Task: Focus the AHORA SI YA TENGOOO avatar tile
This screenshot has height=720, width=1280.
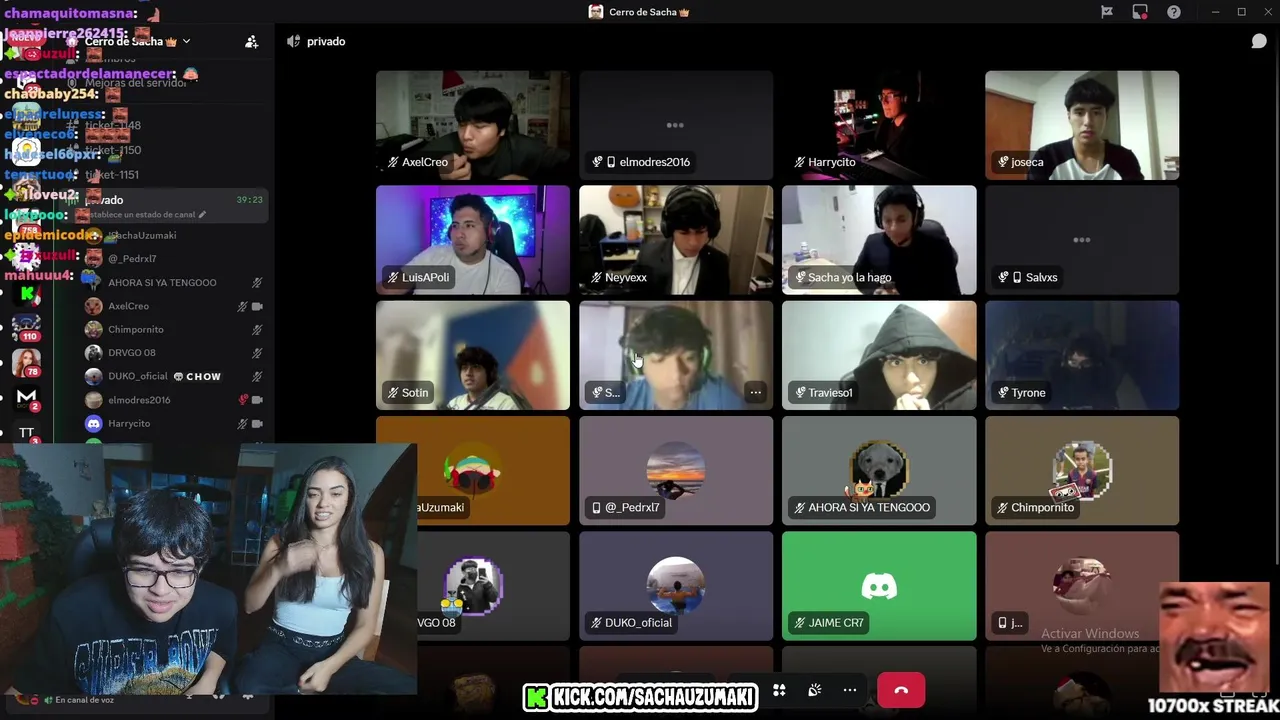Action: click(879, 470)
